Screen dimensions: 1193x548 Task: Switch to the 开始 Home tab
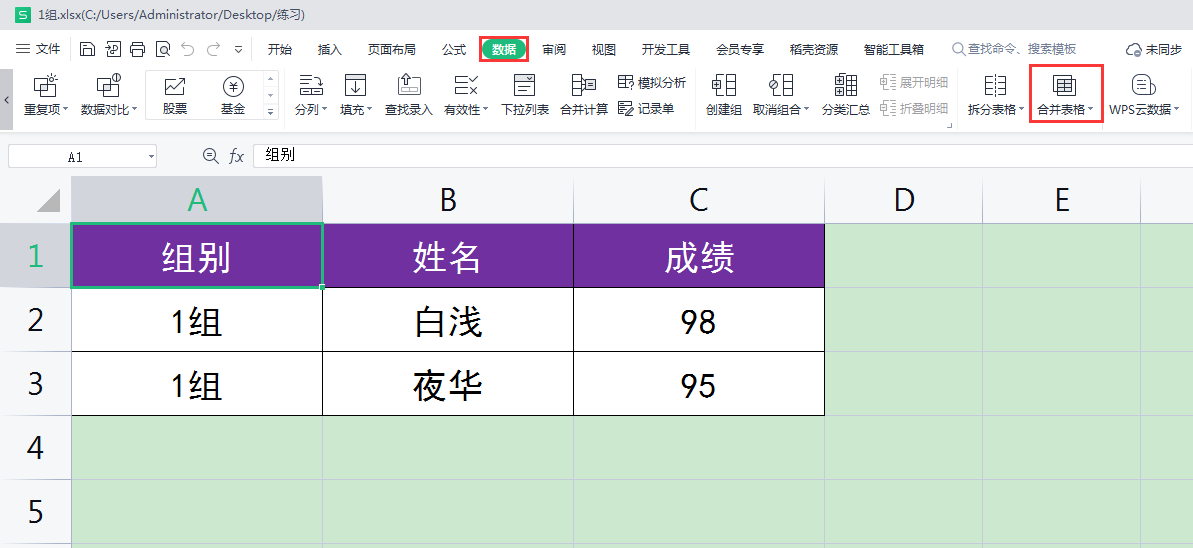pyautogui.click(x=280, y=49)
